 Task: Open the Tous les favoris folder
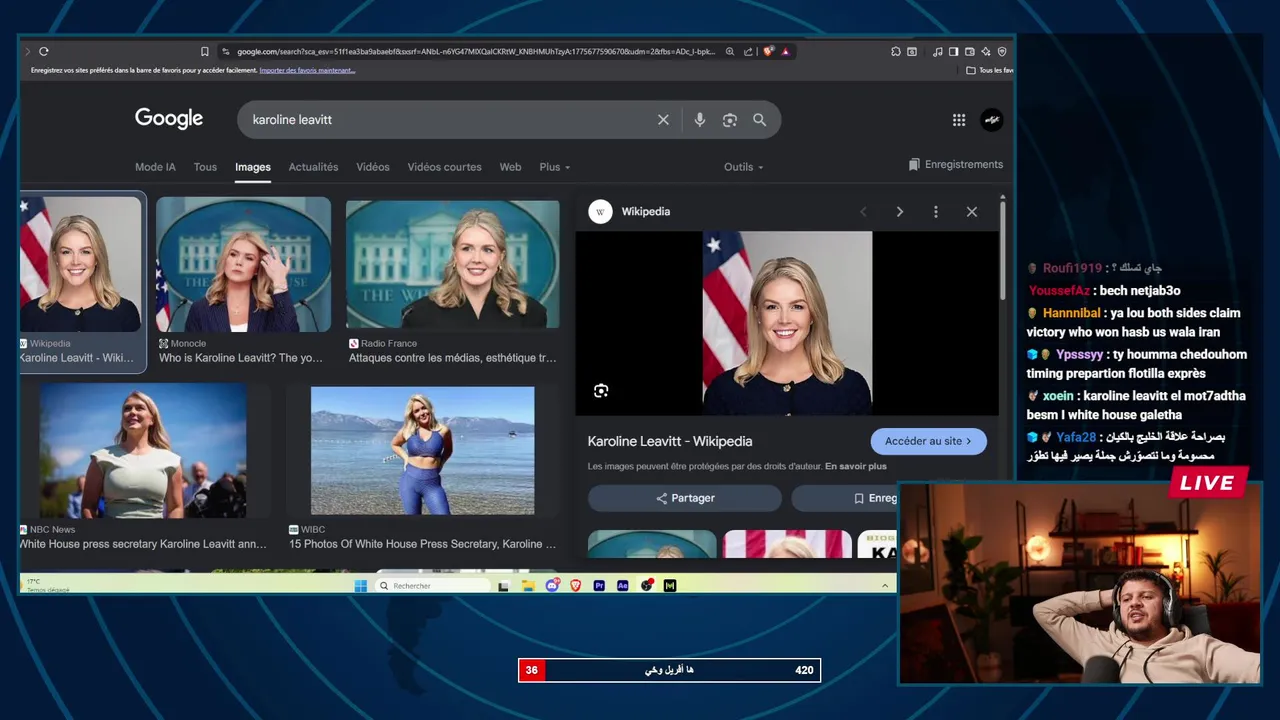click(990, 71)
